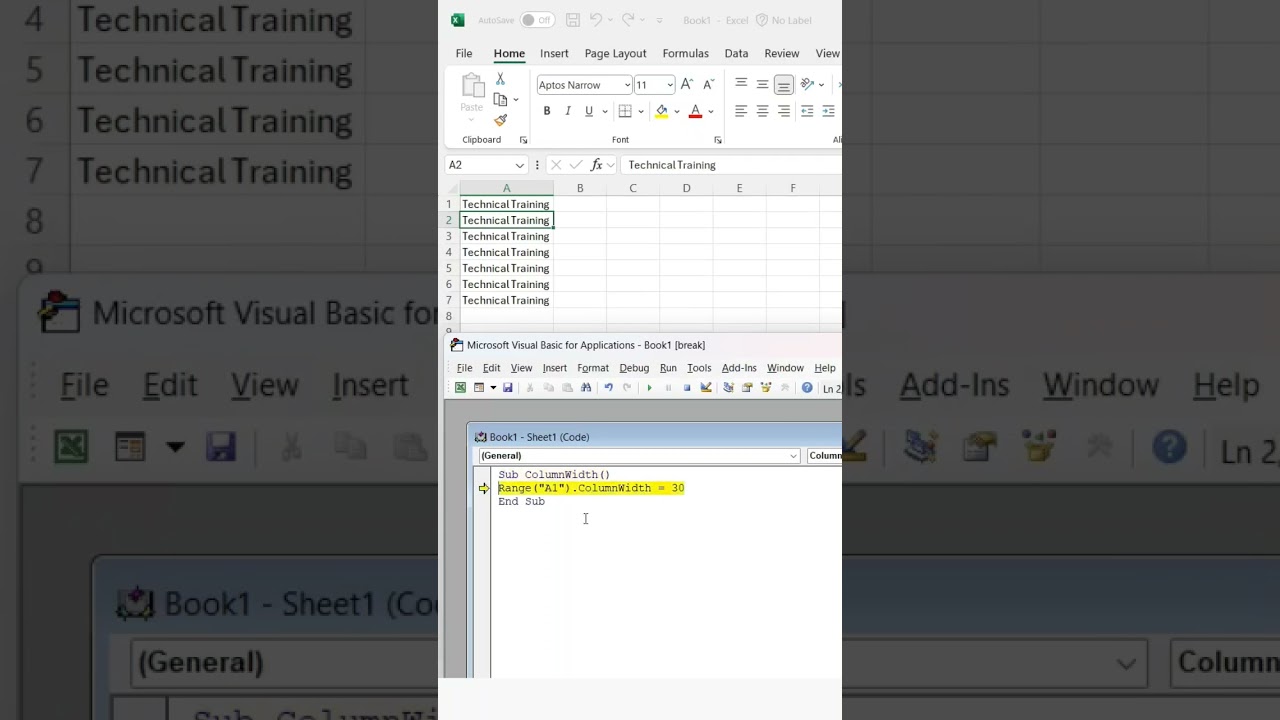
Task: Open the font color picker arrow
Action: pos(711,111)
